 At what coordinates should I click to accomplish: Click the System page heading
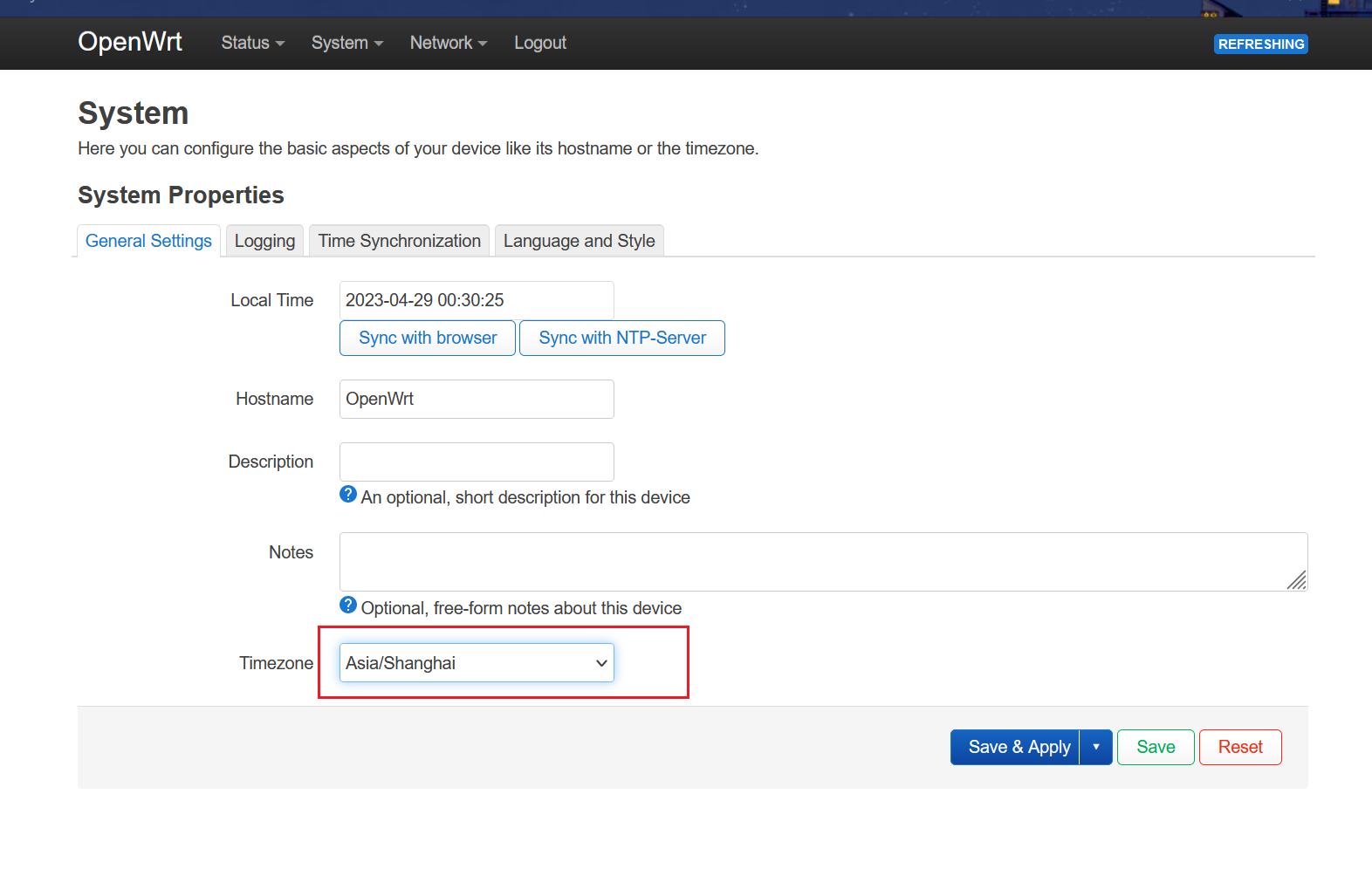[134, 113]
